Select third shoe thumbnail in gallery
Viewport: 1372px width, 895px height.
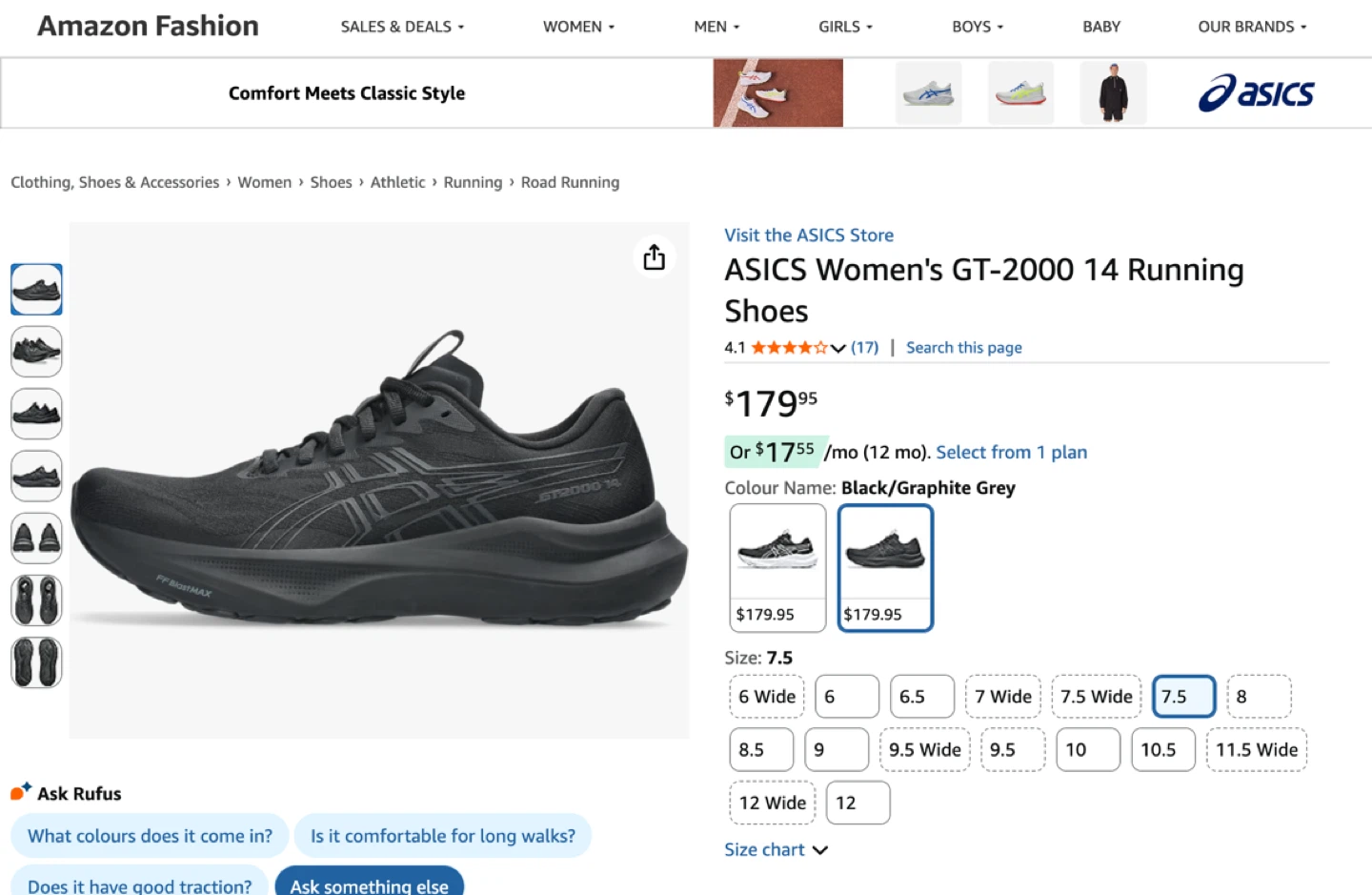(x=36, y=414)
